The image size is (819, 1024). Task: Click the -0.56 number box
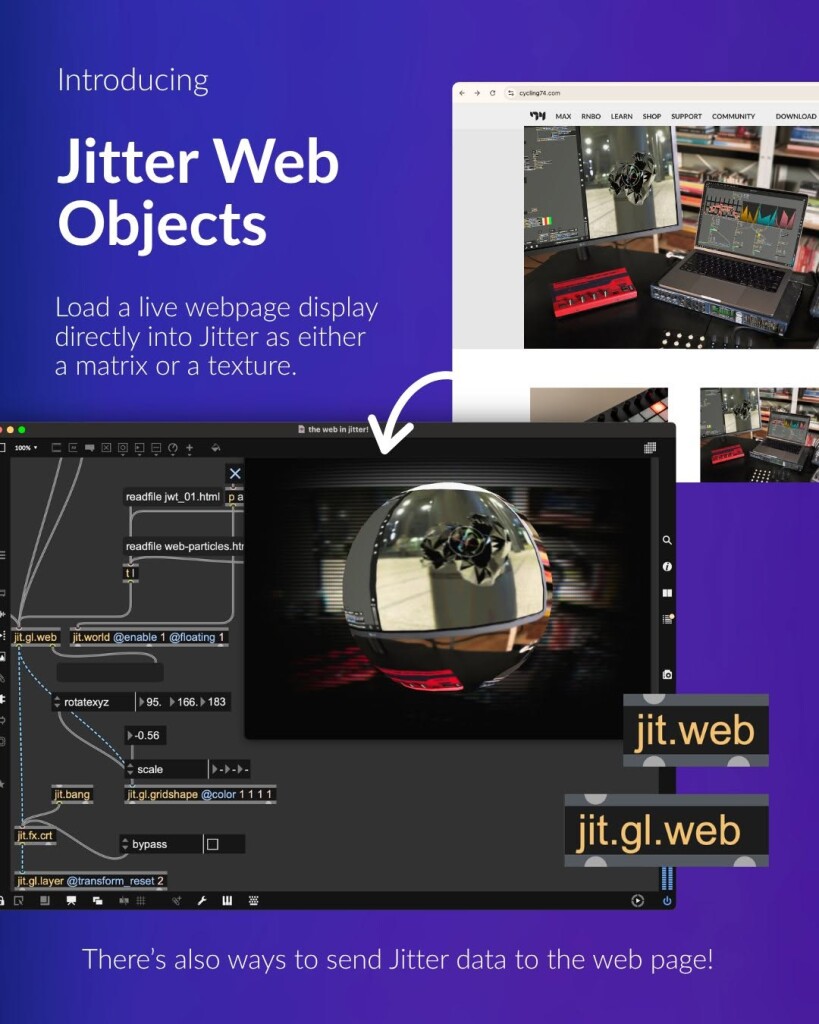(146, 735)
